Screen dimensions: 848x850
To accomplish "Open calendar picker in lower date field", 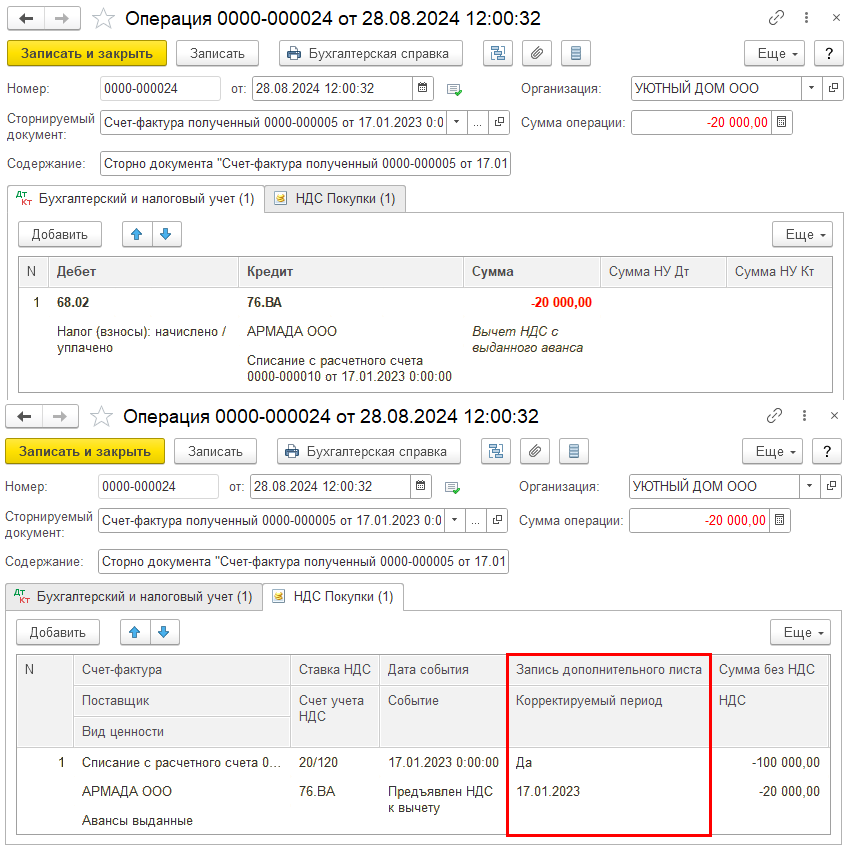I will 420,486.
